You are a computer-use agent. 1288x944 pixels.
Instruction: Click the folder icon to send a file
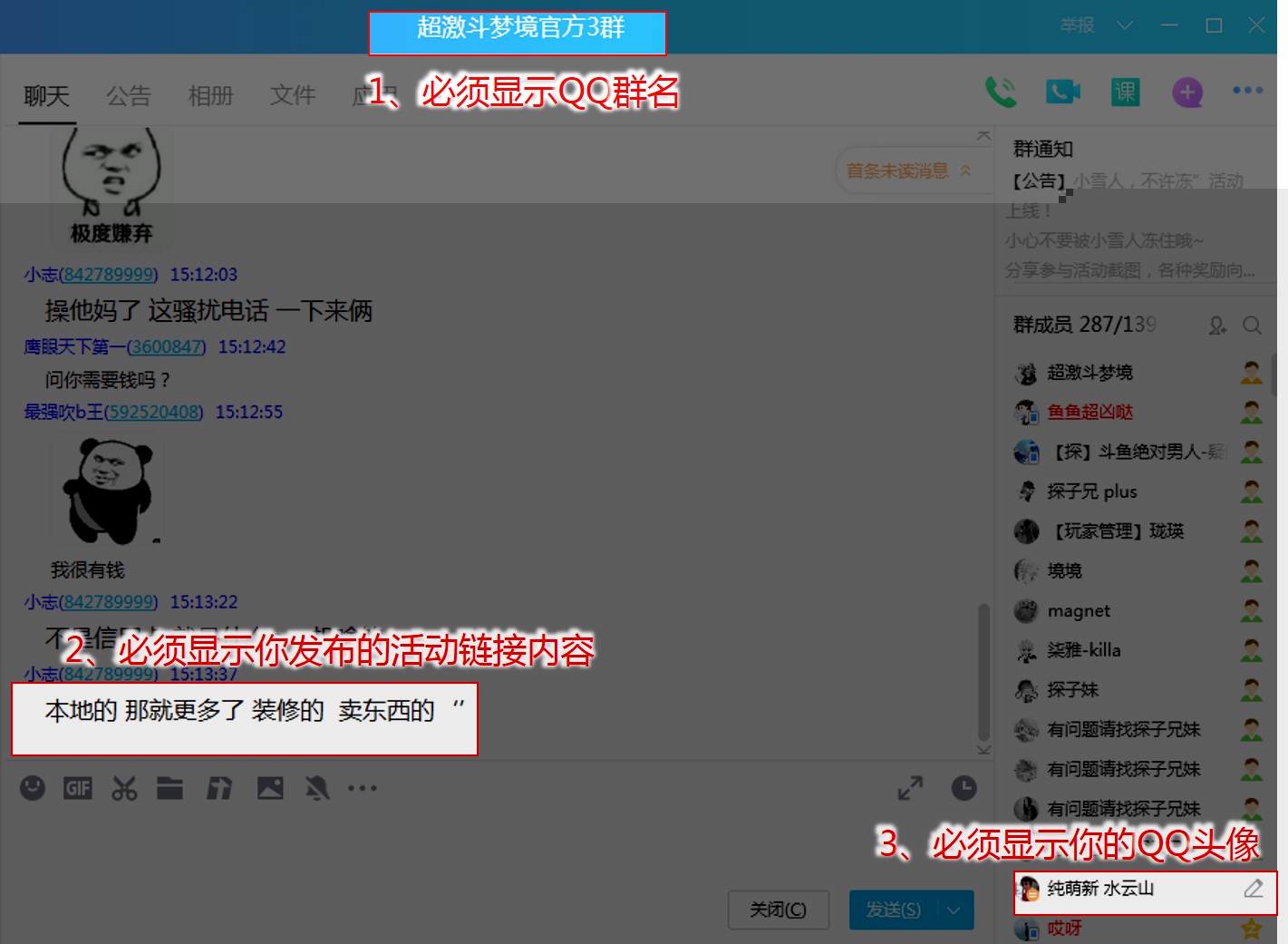169,788
